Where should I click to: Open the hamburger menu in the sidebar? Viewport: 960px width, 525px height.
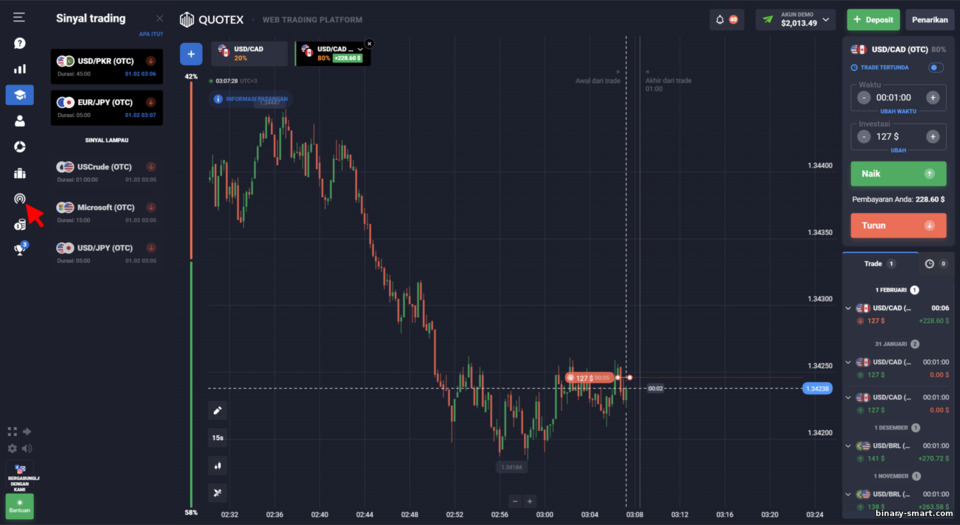19,17
